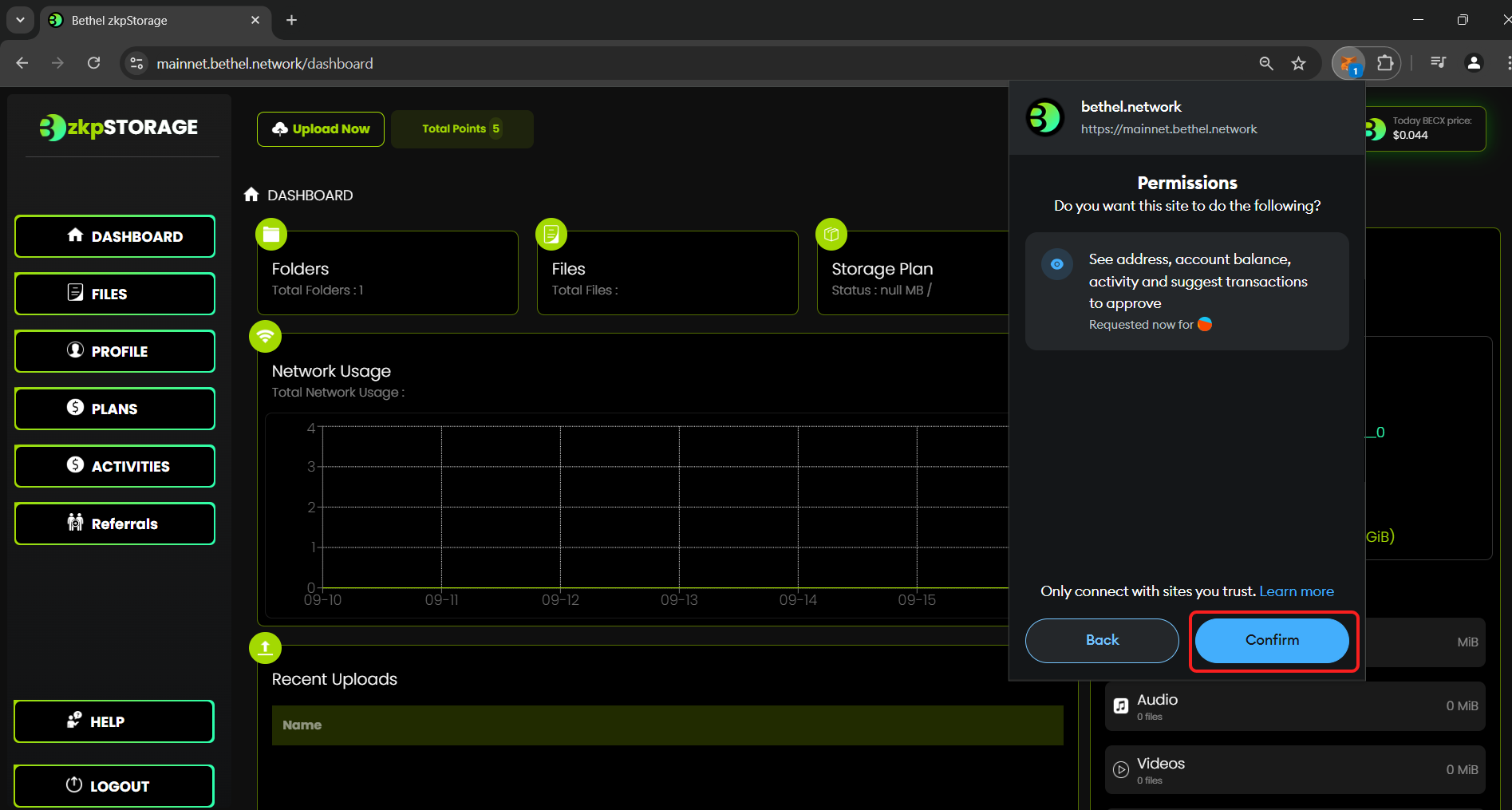Image resolution: width=1512 pixels, height=810 pixels.
Task: Bookmark this page with star icon
Action: point(1299,63)
